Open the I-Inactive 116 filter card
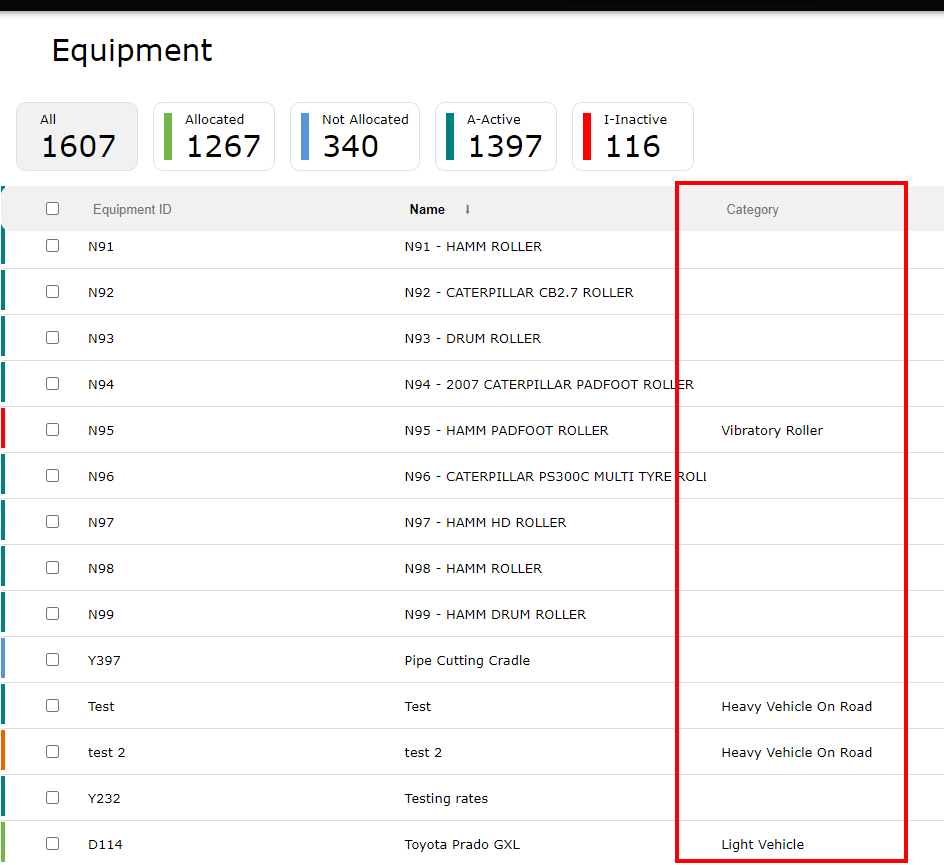Viewport: 944px width, 865px height. pos(633,137)
